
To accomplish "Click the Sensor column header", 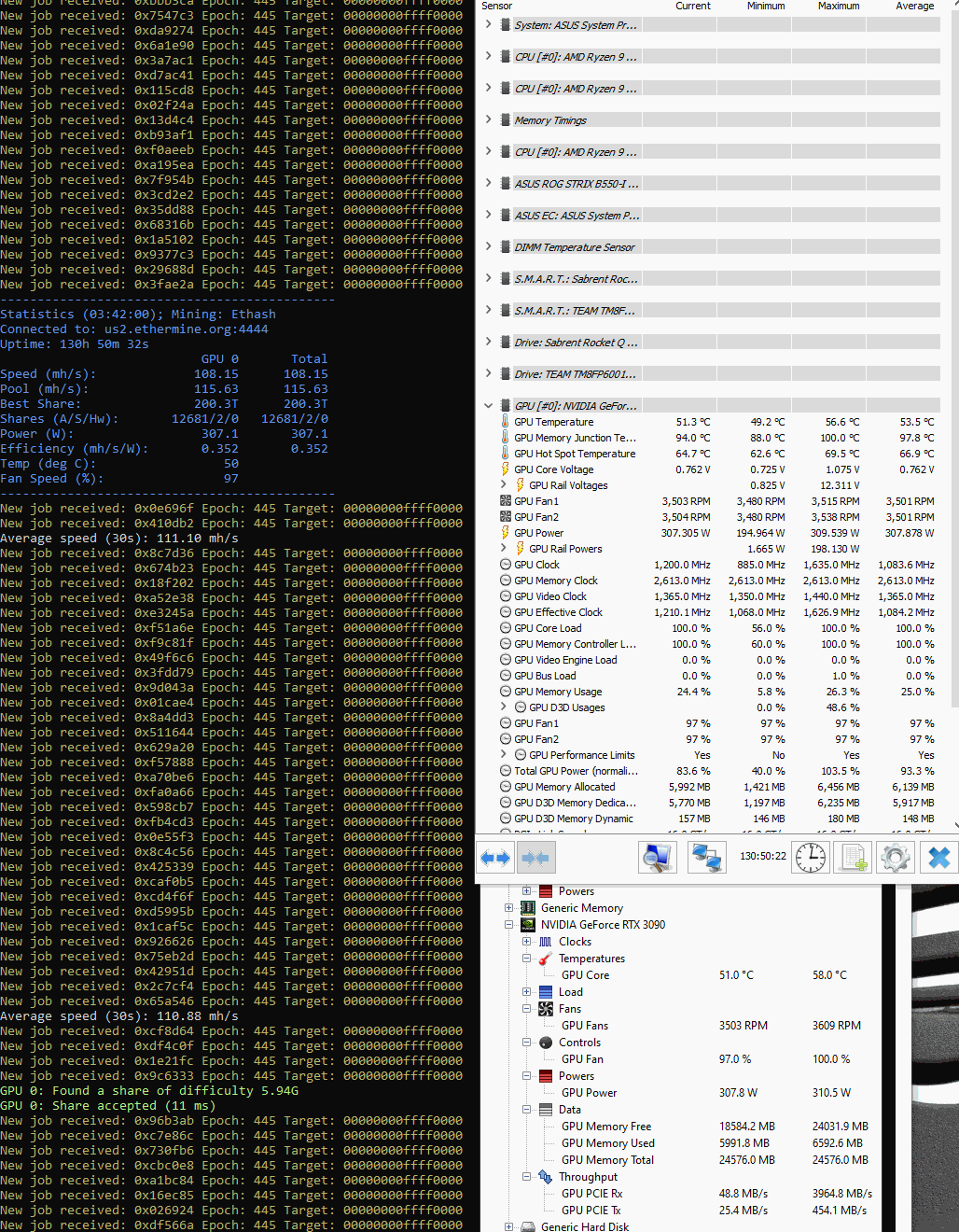I will [x=497, y=6].
